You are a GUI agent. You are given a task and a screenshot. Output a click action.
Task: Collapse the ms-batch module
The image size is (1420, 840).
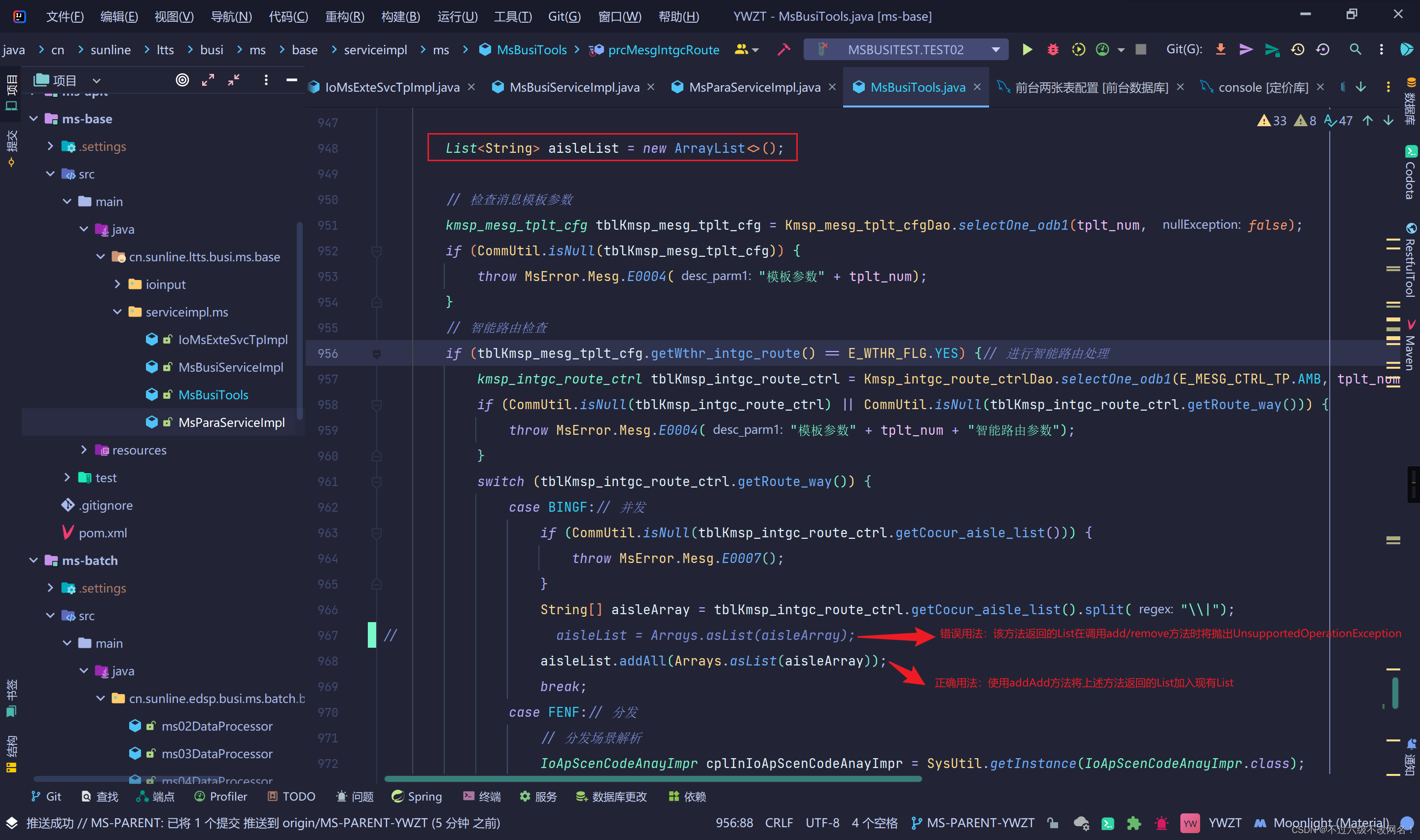click(34, 560)
